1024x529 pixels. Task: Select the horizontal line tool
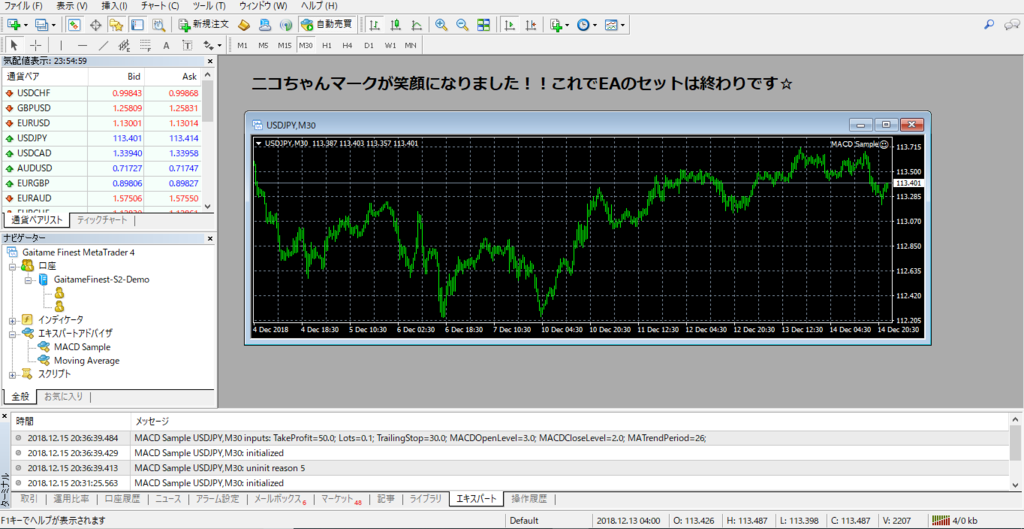pos(82,45)
